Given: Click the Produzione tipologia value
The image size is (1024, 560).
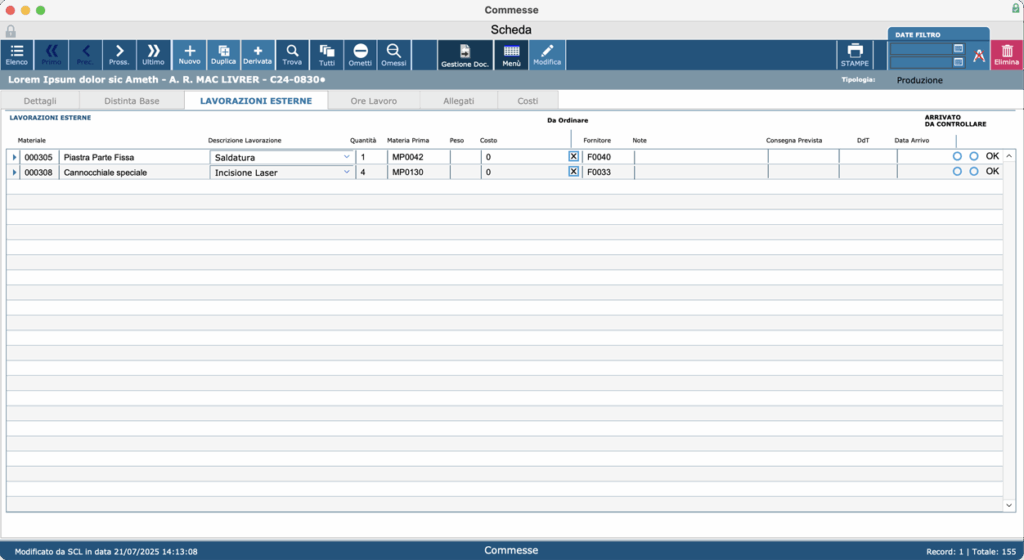Looking at the screenshot, I should 920,80.
